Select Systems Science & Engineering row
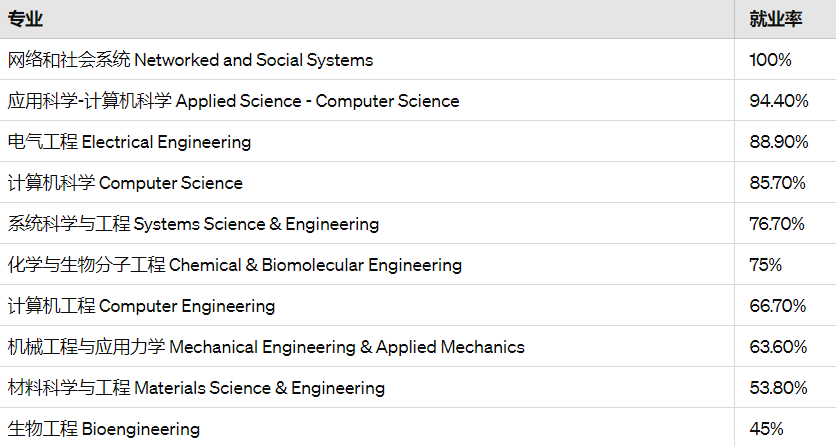This screenshot has height=446, width=836. point(418,224)
